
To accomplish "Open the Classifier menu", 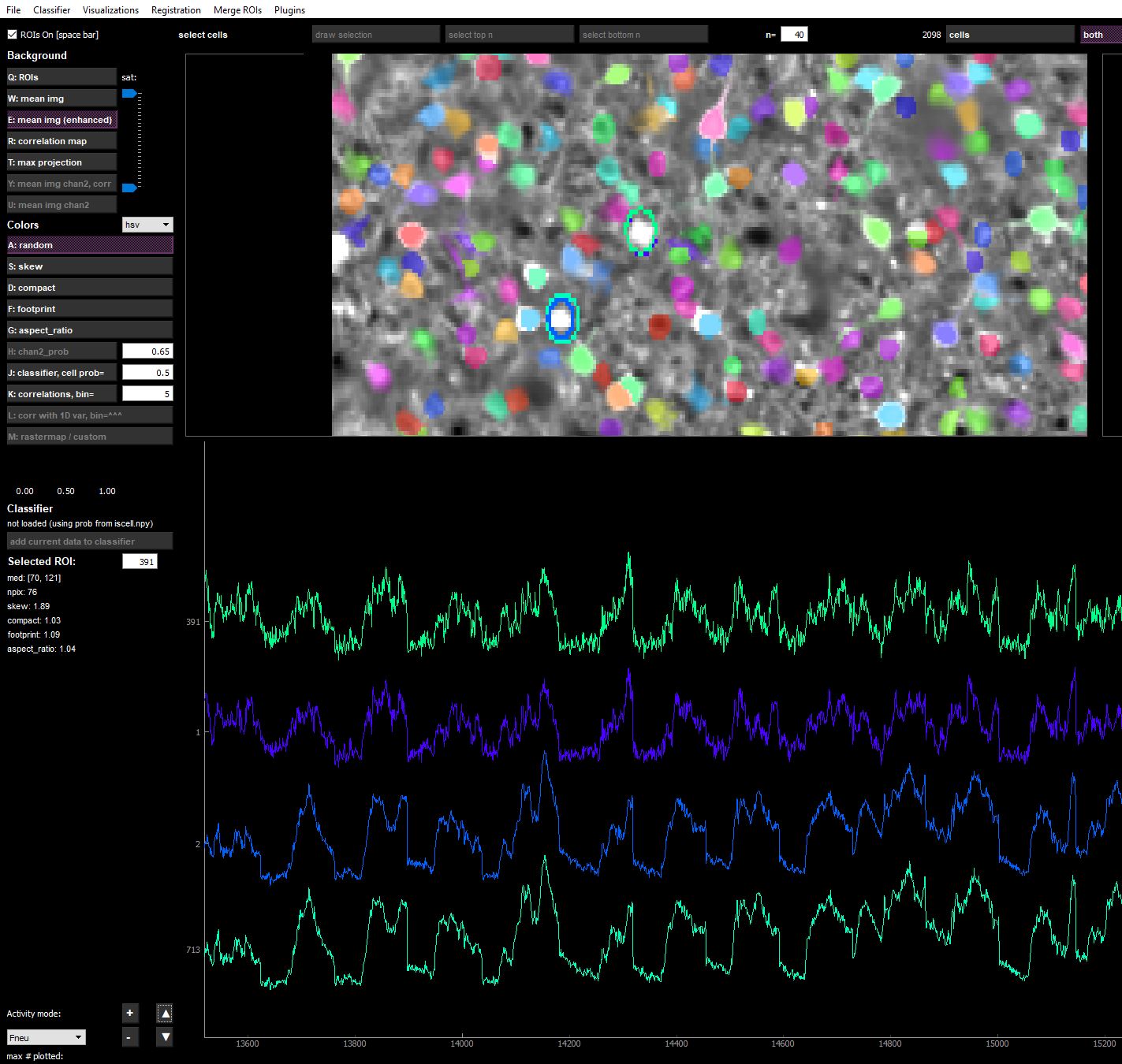I will click(50, 9).
